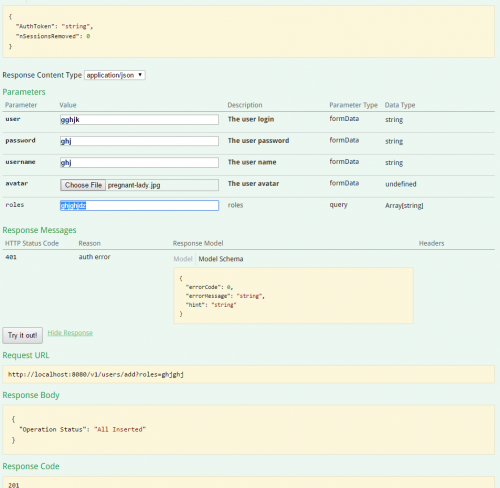
Task: Click the password row's string data type
Action: pos(394,141)
